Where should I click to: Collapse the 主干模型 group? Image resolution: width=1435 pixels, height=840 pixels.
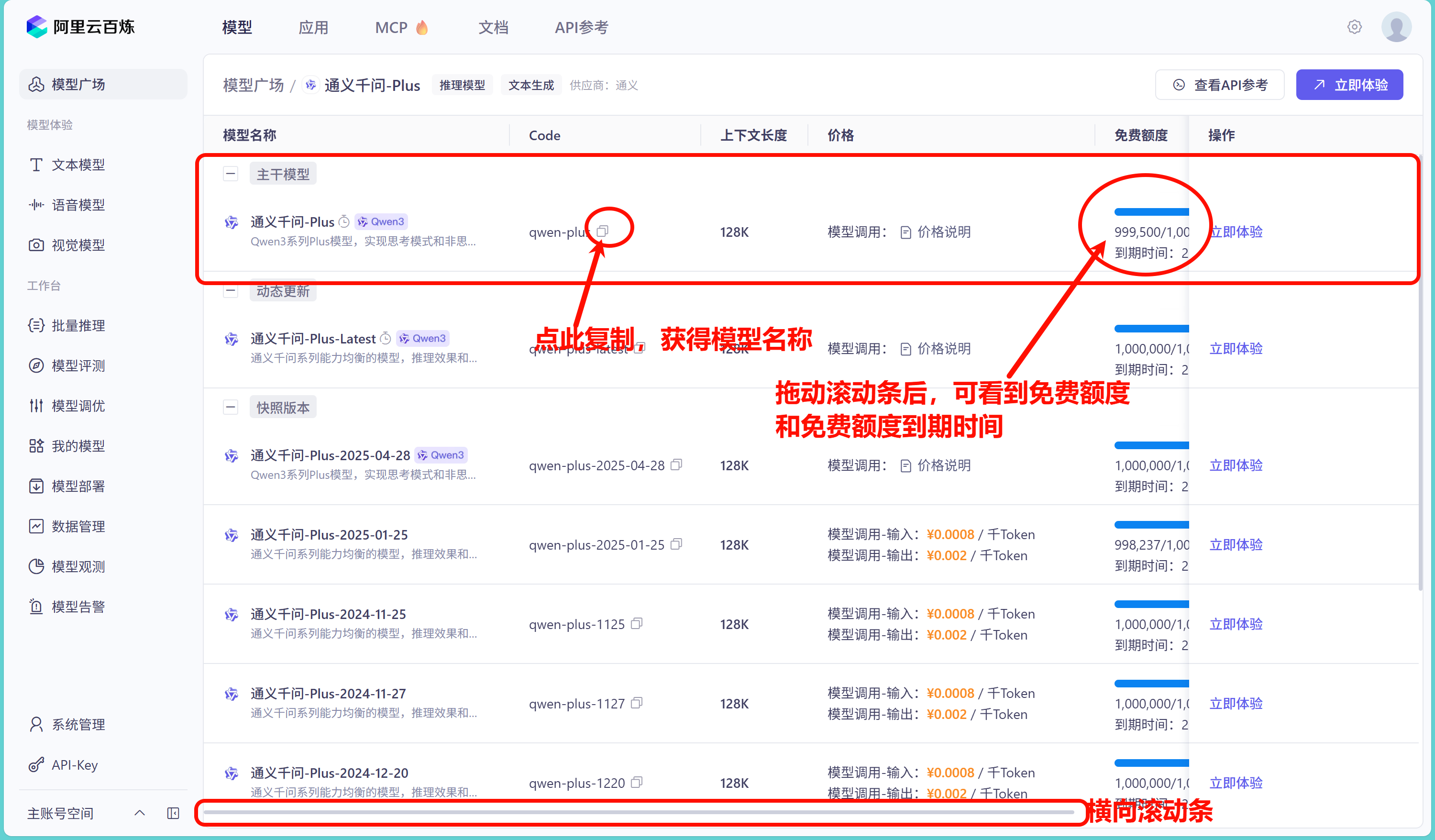(x=230, y=174)
